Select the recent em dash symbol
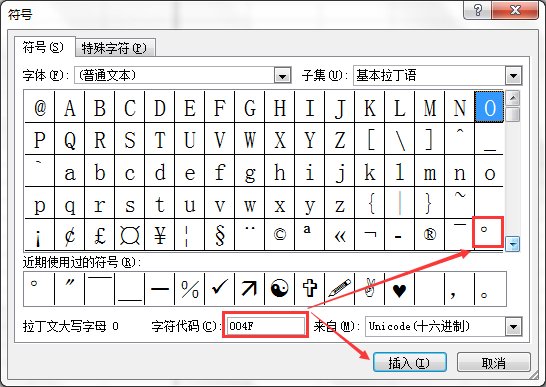 tap(159, 289)
